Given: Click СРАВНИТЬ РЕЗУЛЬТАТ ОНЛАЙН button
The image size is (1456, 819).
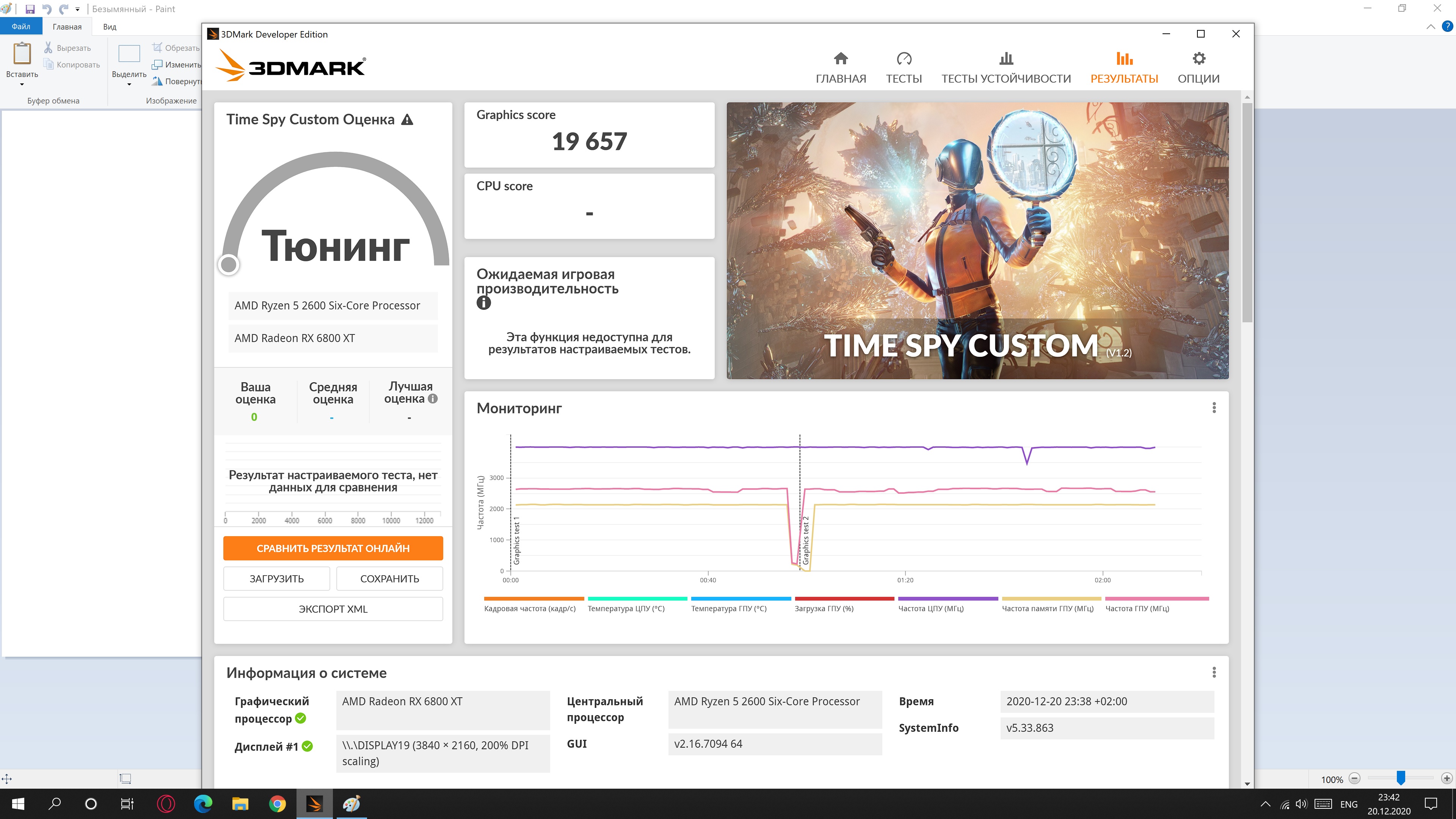Looking at the screenshot, I should 333,548.
